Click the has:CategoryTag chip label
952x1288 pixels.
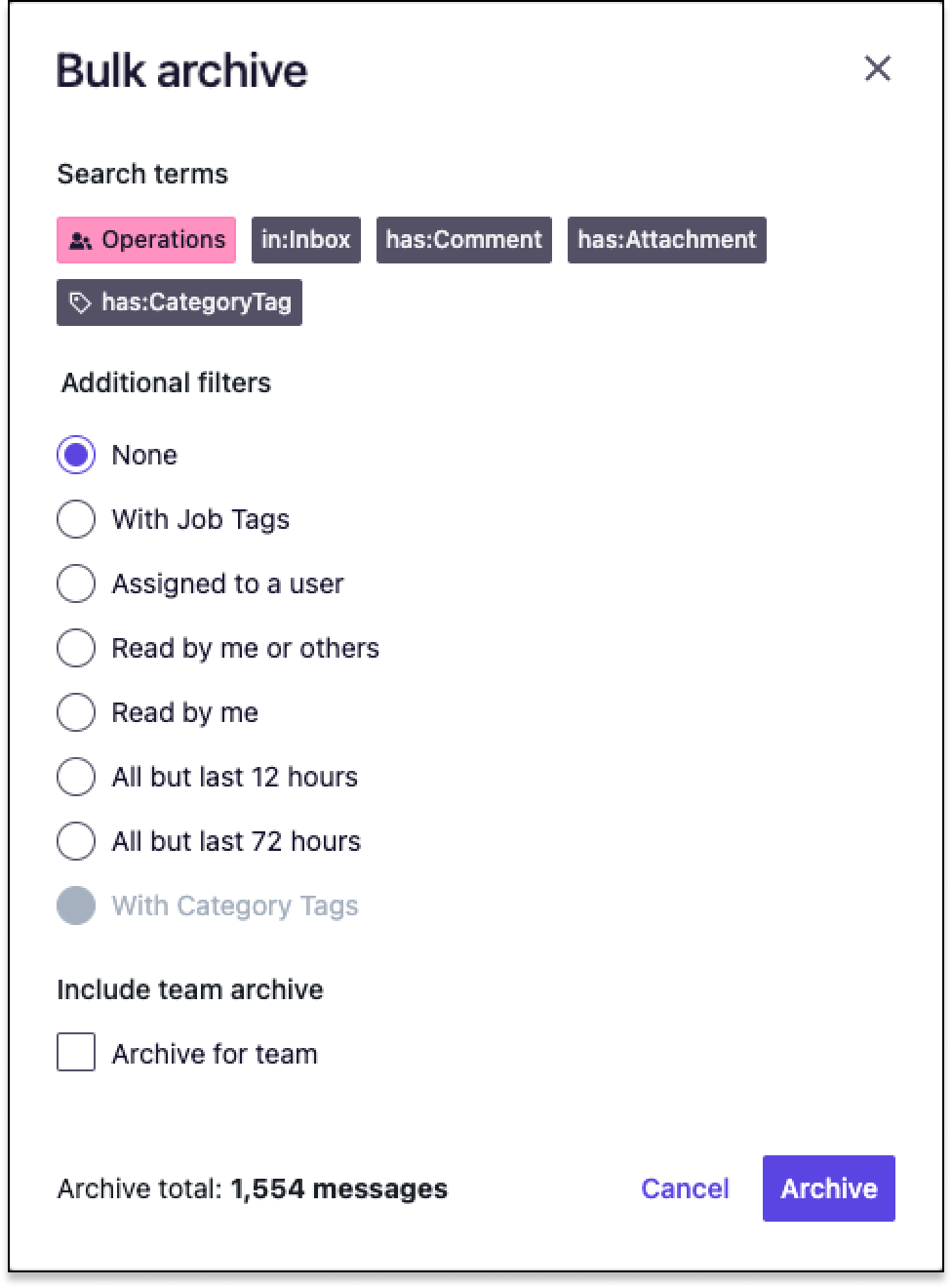pyautogui.click(x=197, y=302)
